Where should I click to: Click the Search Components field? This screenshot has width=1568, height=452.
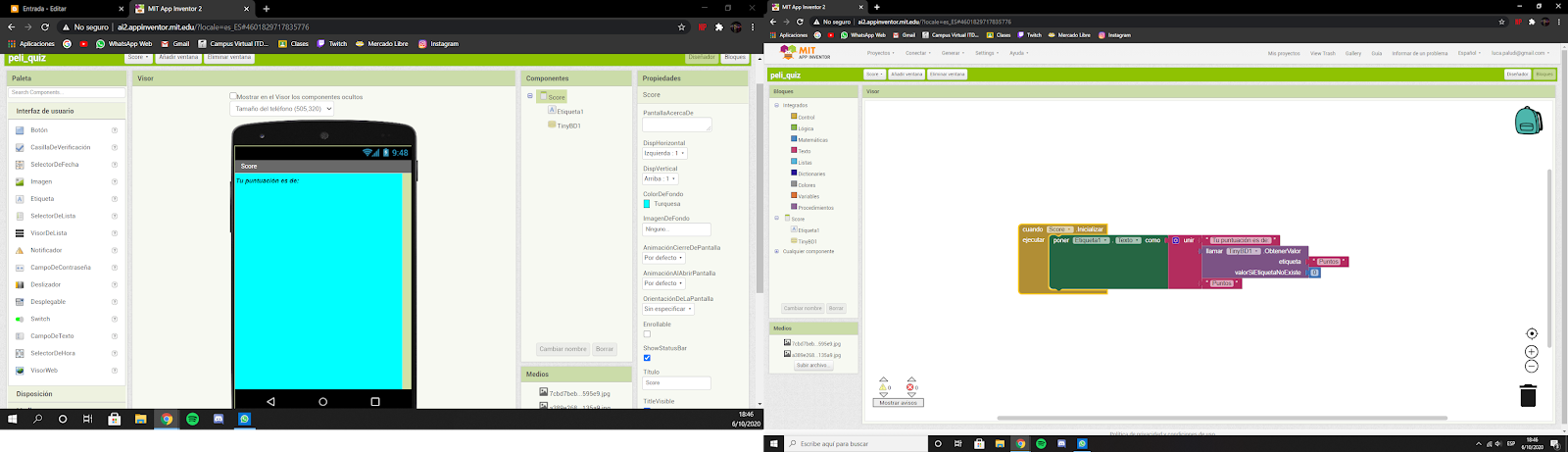click(67, 92)
